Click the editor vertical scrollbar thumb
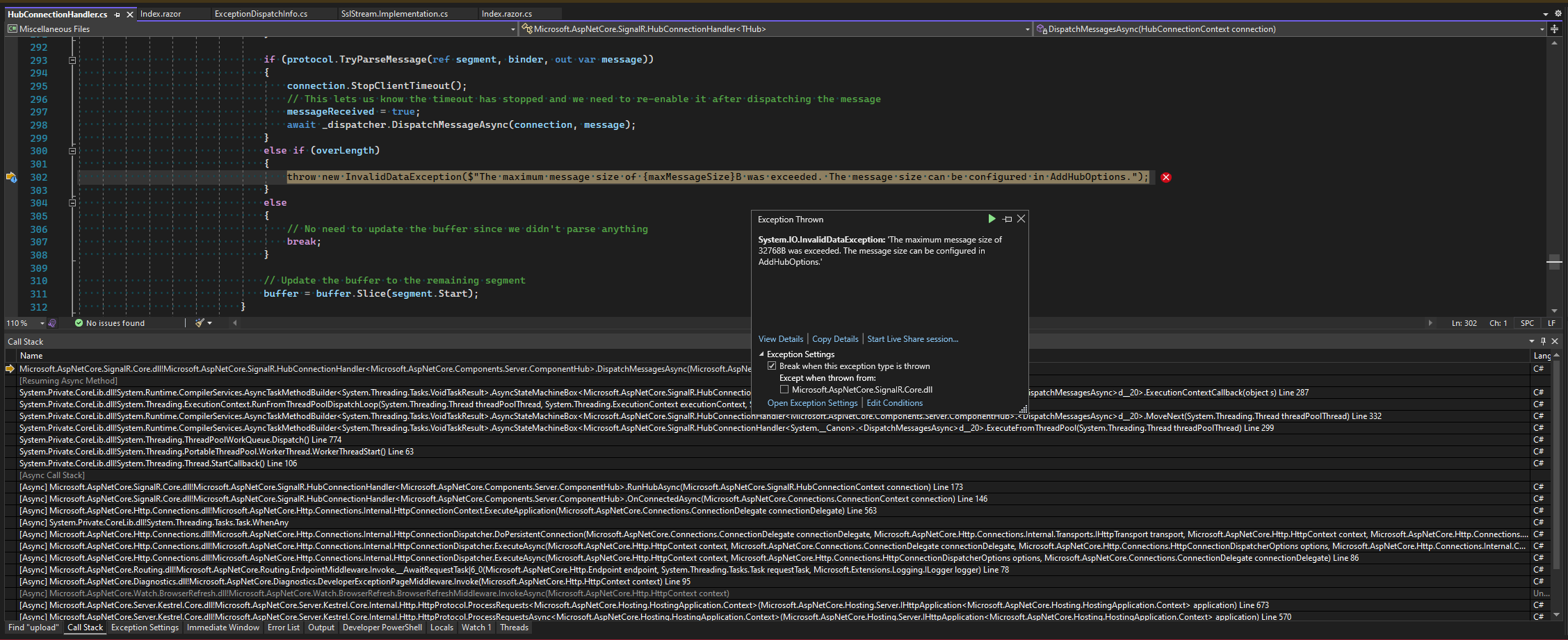Viewport: 1568px width, 640px height. [1554, 262]
